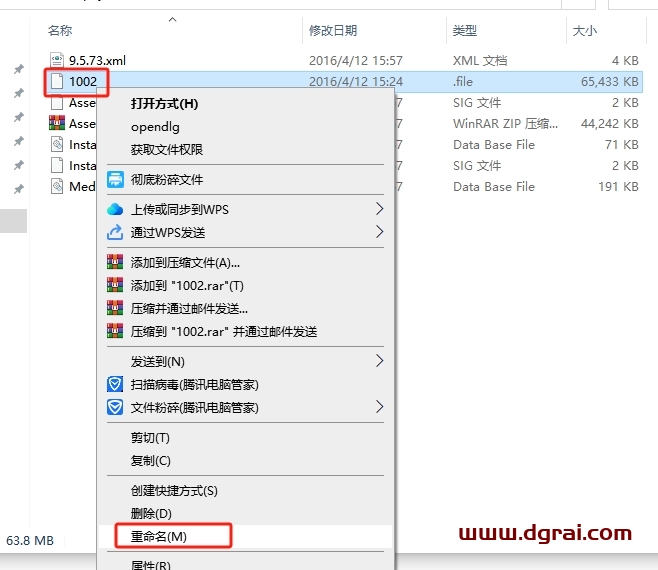Click date 2016/4/12 15:57
Viewport: 658px width, 570px height.
pos(356,60)
